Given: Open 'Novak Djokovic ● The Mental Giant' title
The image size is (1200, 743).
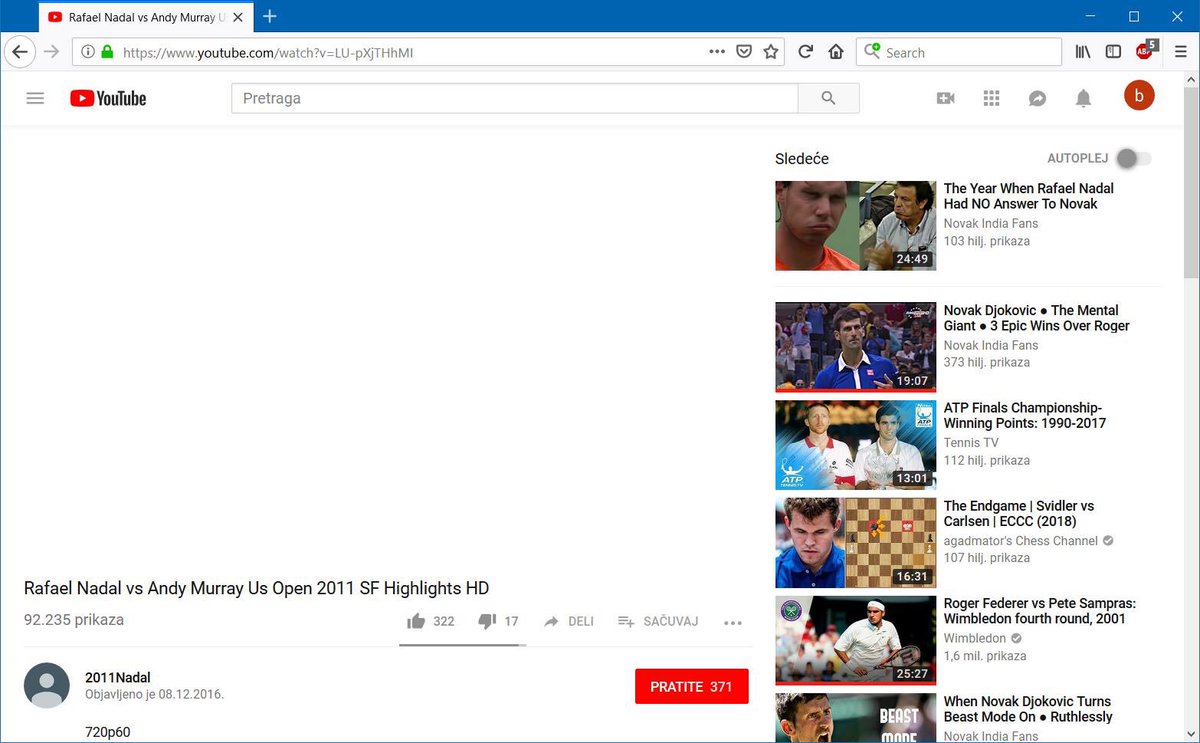Looking at the screenshot, I should 1037,318.
